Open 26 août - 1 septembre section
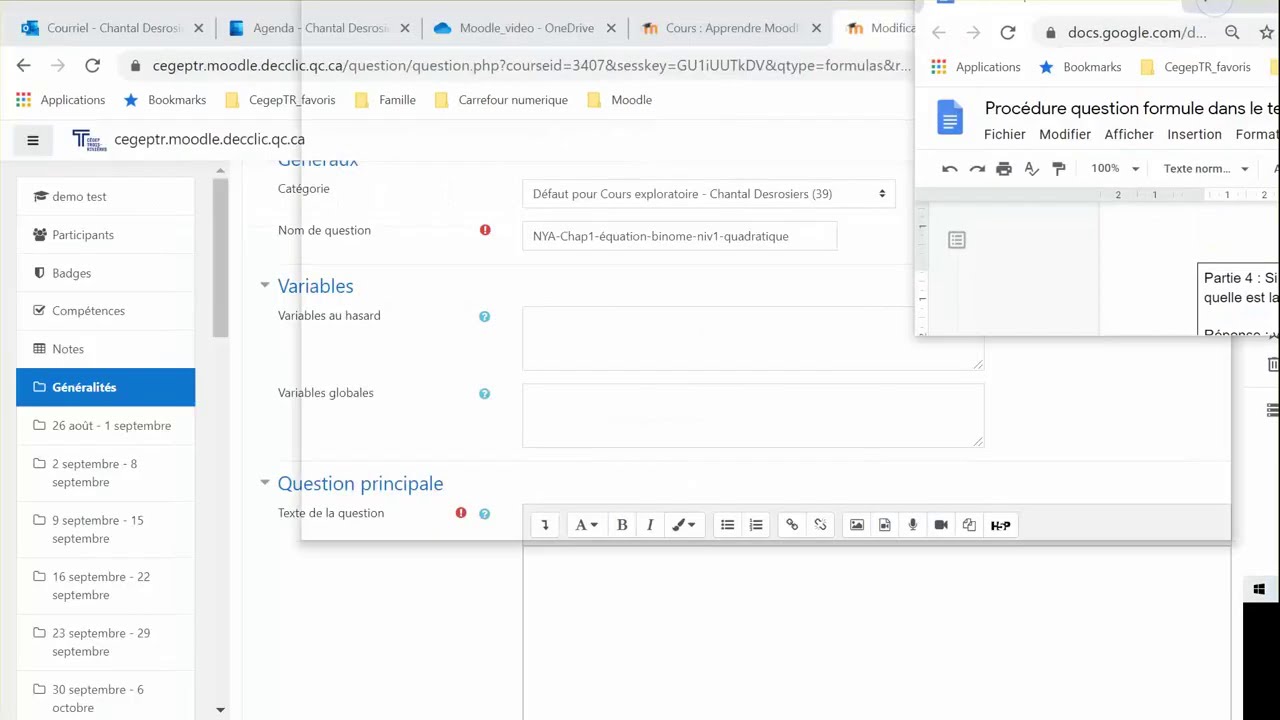1280x720 pixels. 106,426
